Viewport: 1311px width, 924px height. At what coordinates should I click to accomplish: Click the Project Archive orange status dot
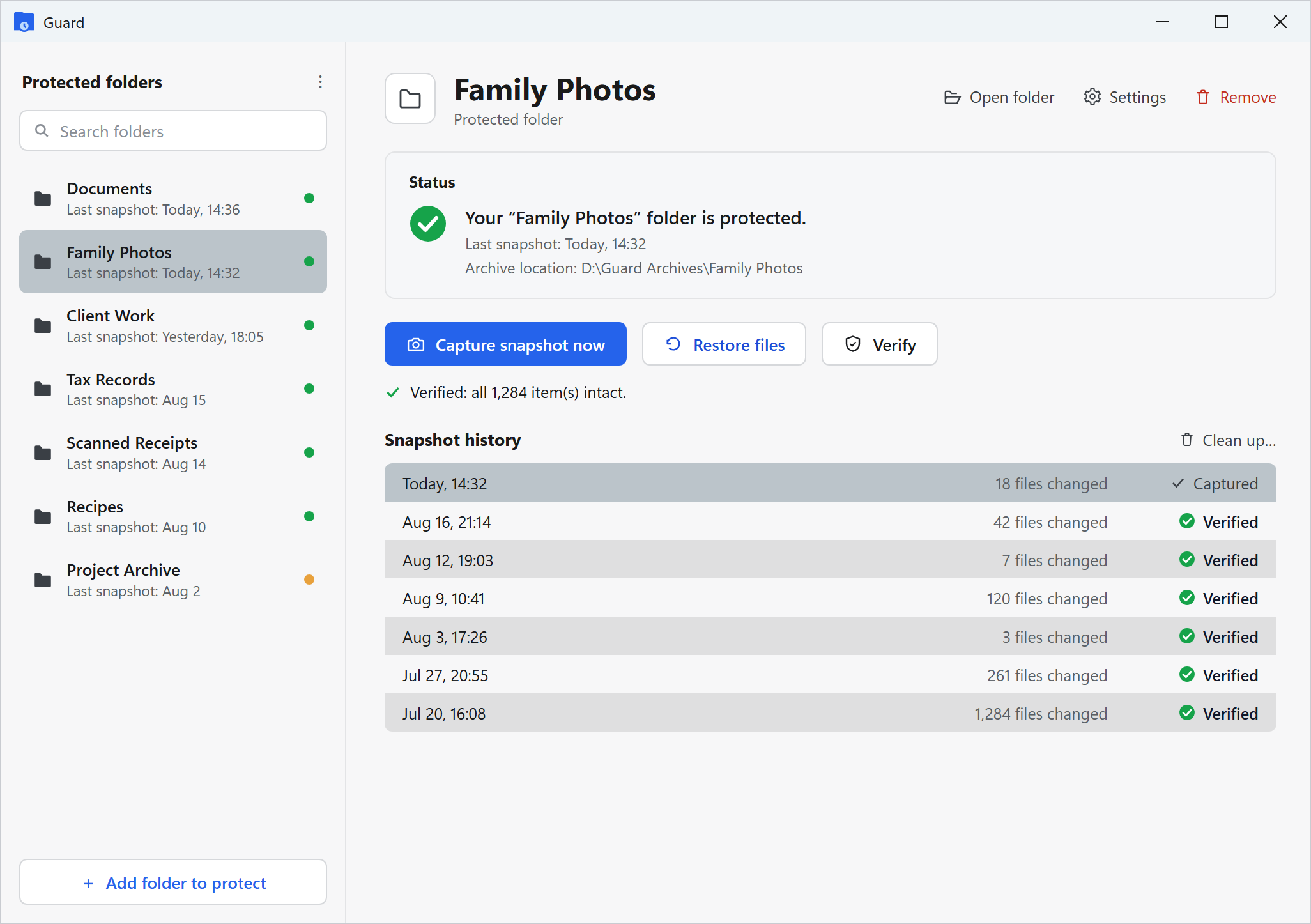pos(309,580)
